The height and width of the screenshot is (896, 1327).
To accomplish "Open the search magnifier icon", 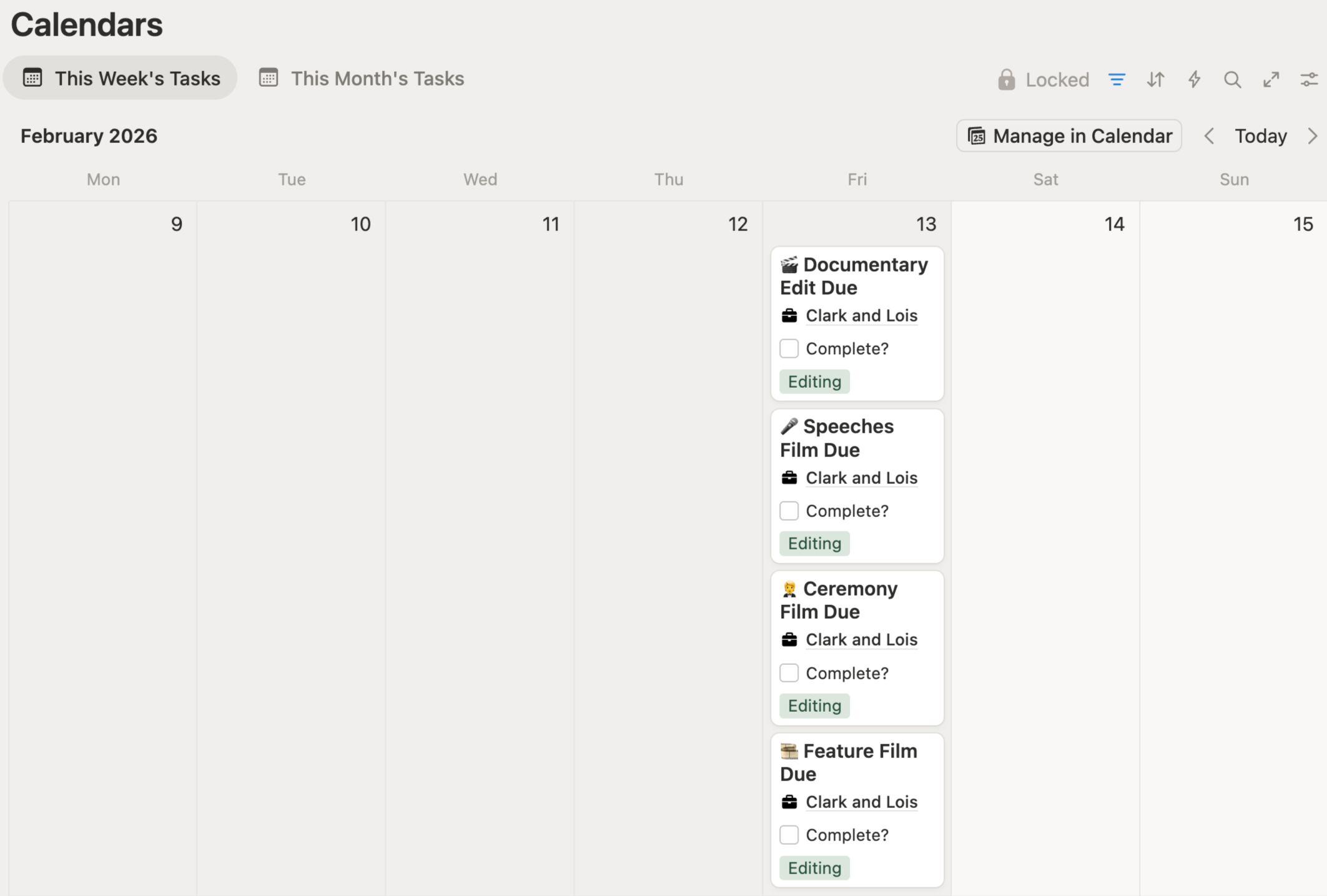I will (x=1232, y=79).
